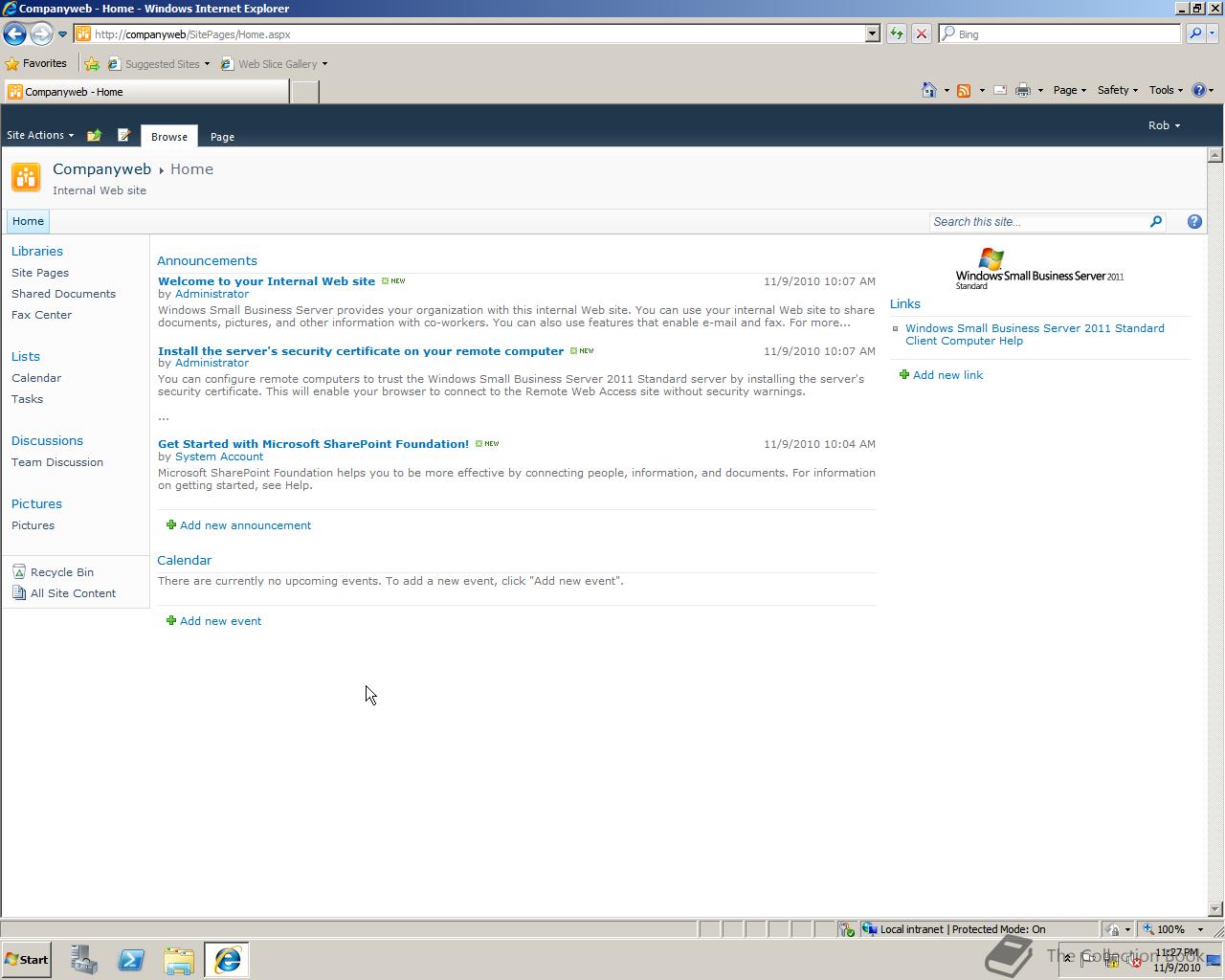Open the Web Slice Gallery dropdown
1225x980 pixels.
point(274,64)
